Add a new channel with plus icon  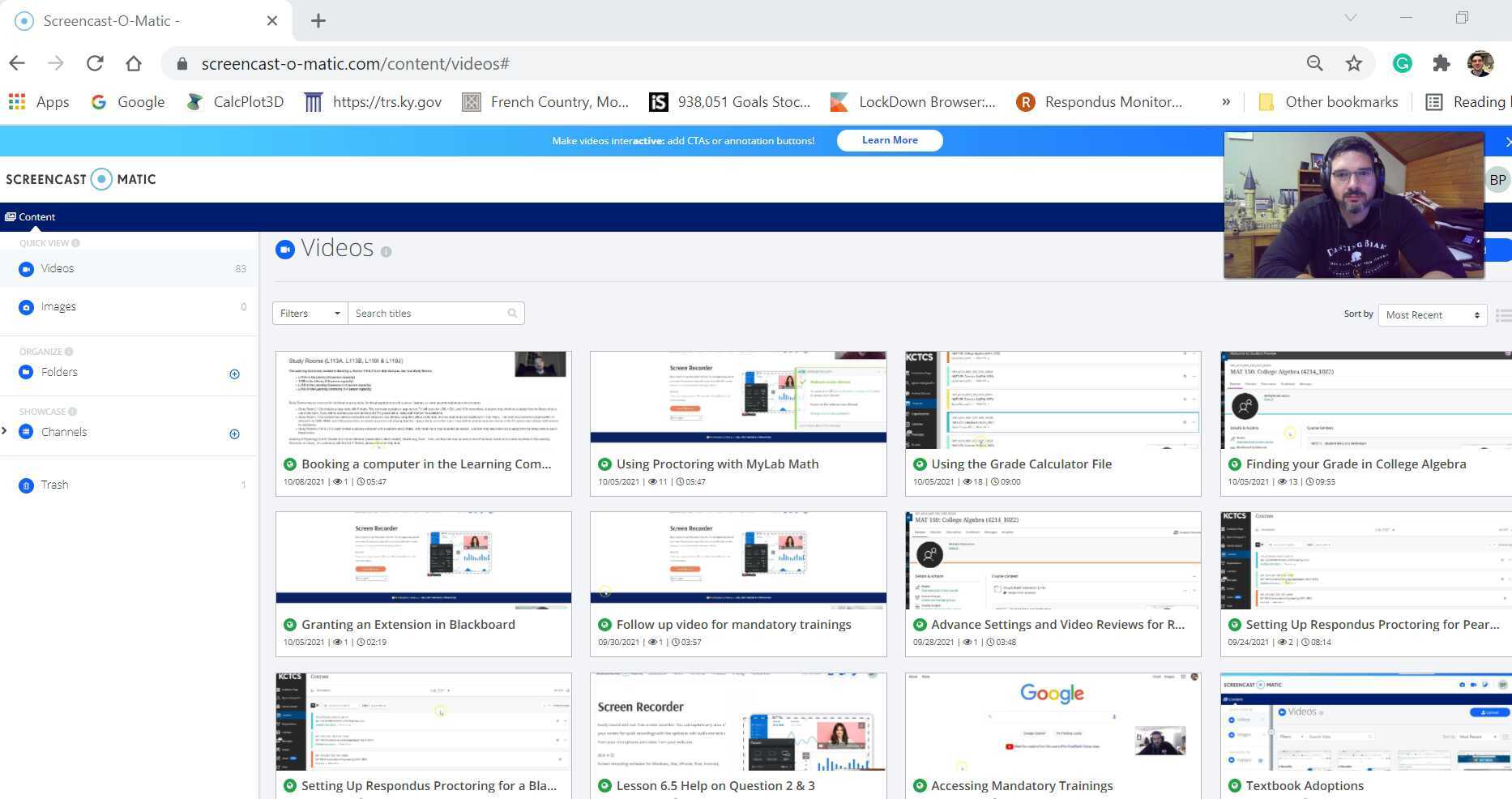point(234,434)
